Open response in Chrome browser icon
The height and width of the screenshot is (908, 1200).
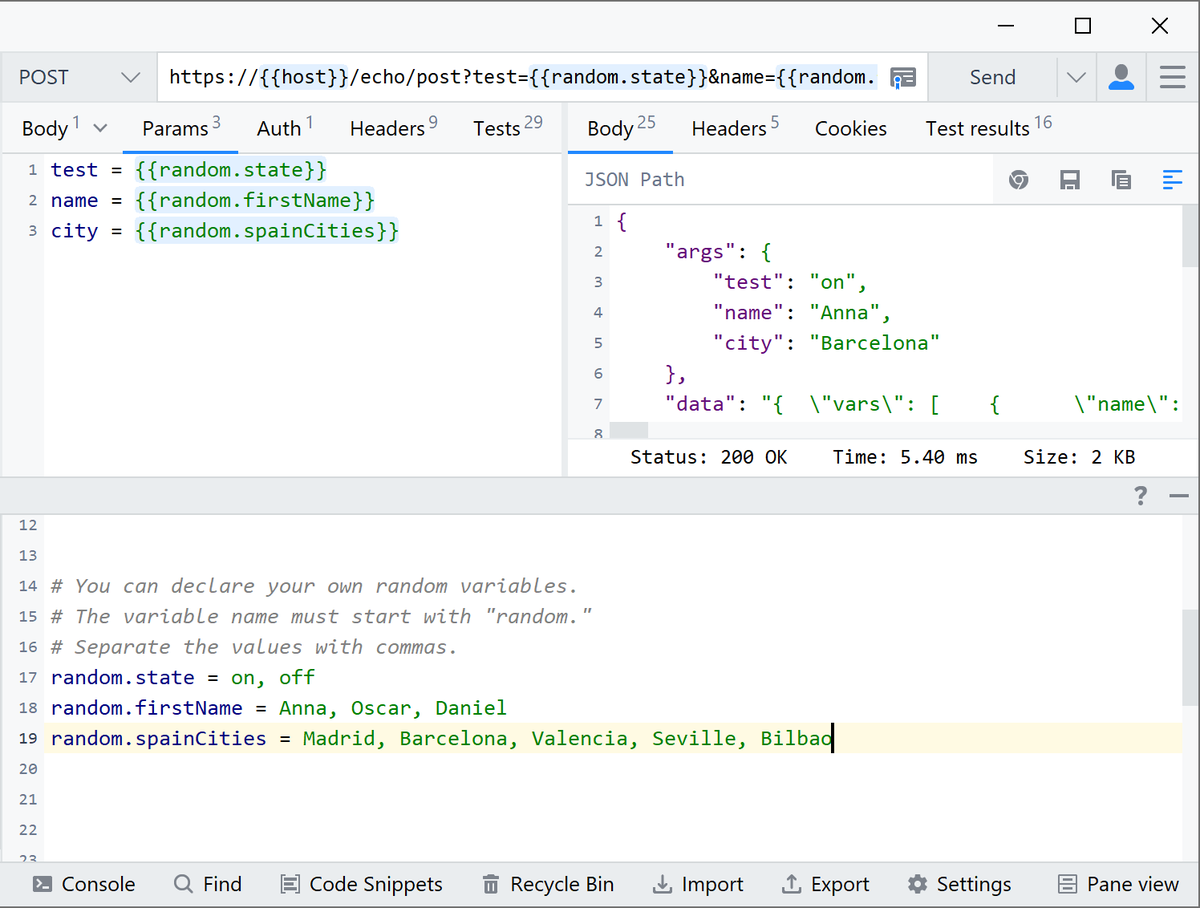click(x=1019, y=180)
